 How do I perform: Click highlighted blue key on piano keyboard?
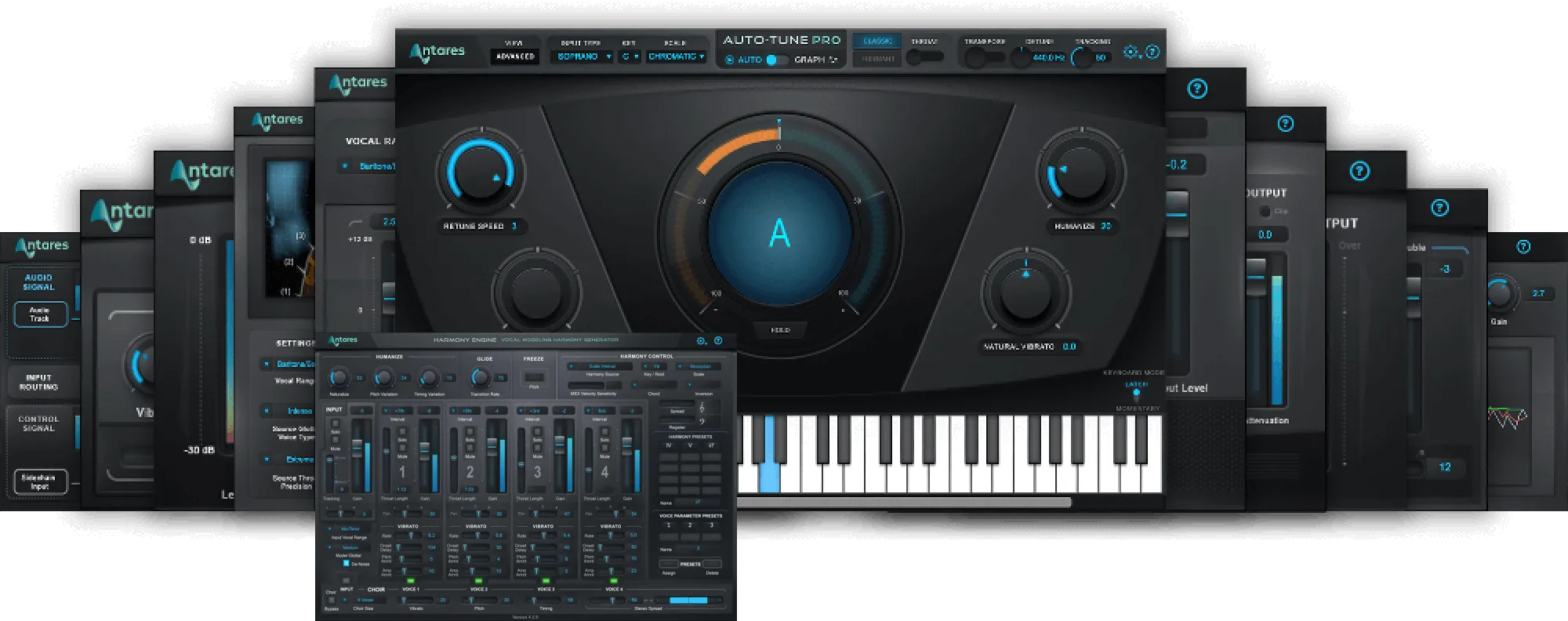point(769,456)
